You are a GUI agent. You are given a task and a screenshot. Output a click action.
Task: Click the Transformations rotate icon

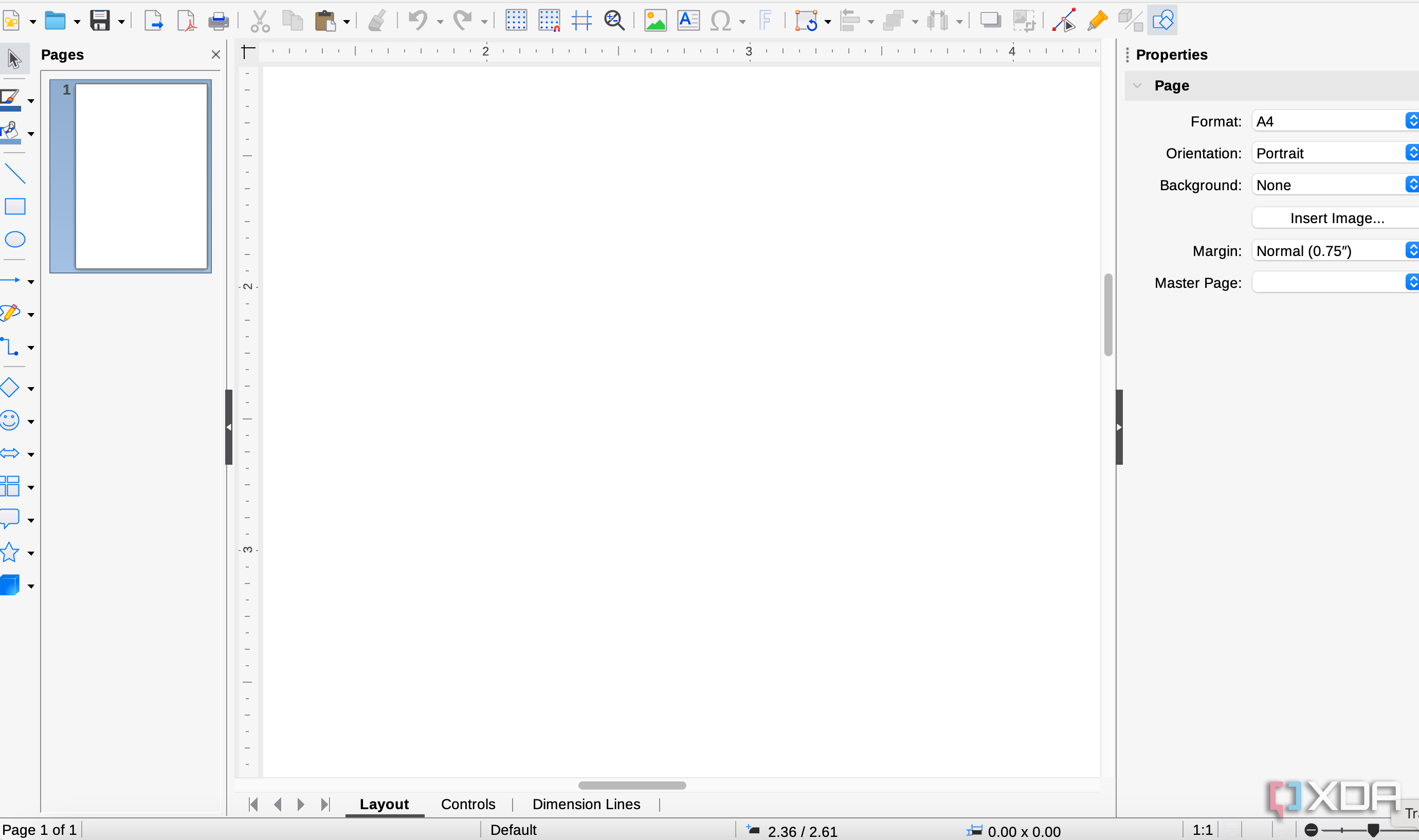click(806, 21)
